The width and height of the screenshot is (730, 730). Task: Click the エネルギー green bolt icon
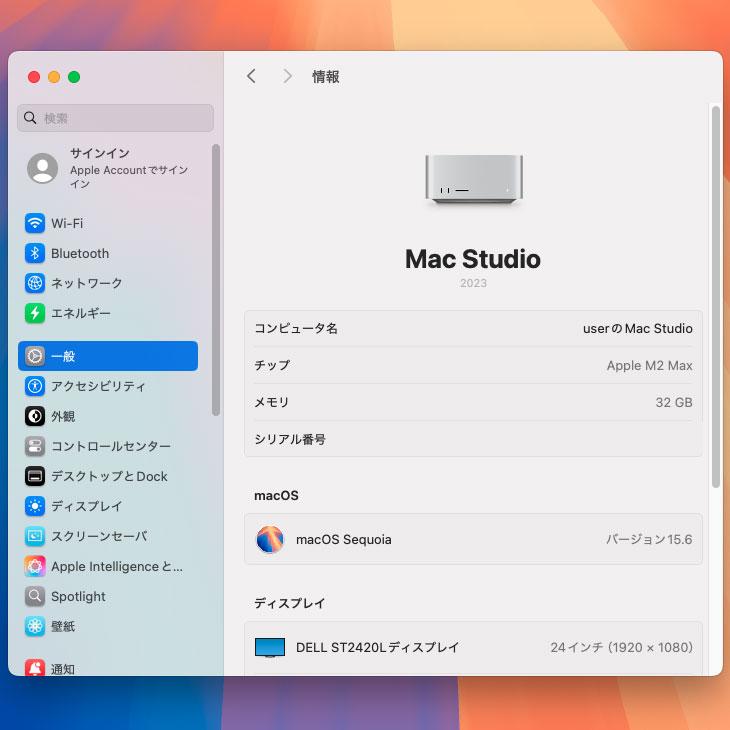pos(35,313)
